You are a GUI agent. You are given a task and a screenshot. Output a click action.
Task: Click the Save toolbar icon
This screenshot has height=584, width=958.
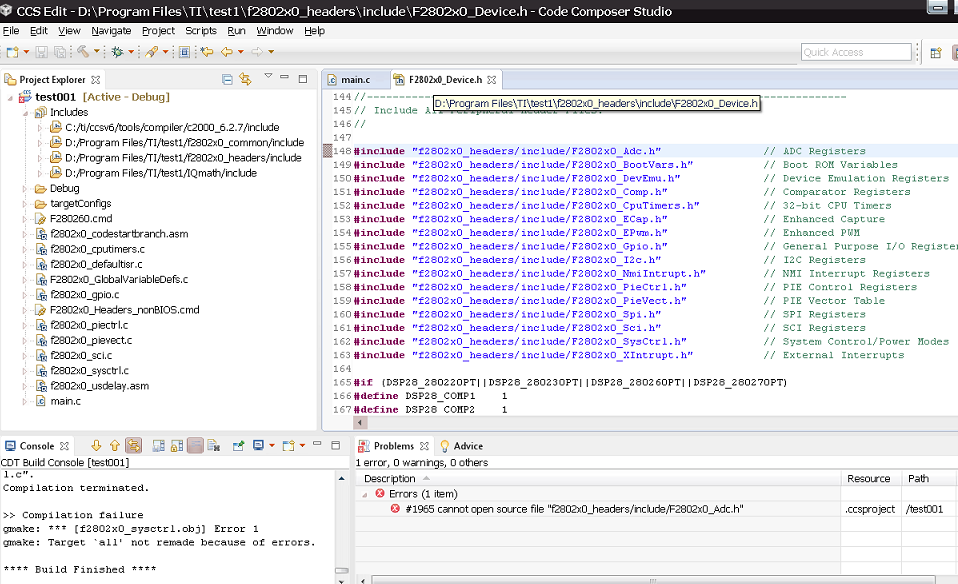pyautogui.click(x=41, y=51)
